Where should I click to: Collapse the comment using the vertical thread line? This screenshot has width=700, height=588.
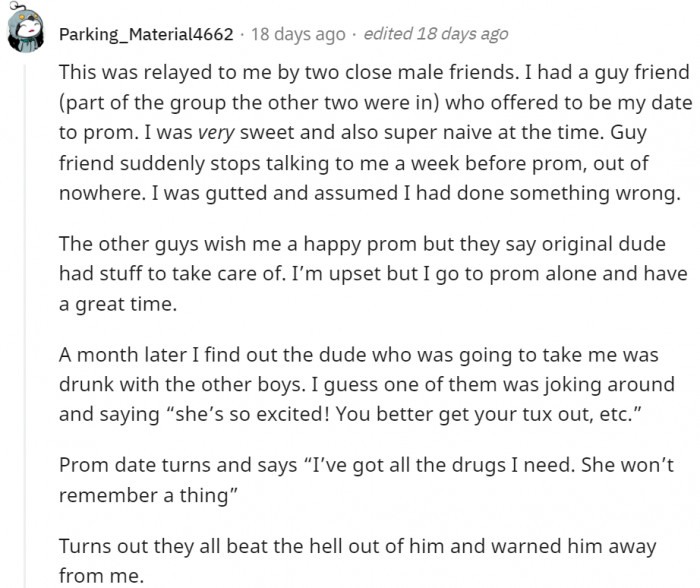pos(25,326)
